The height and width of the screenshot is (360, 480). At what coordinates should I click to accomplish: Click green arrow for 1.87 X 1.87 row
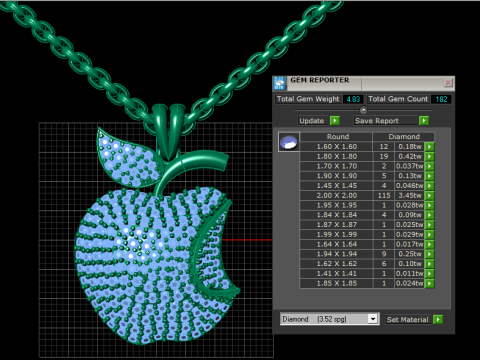(x=429, y=225)
